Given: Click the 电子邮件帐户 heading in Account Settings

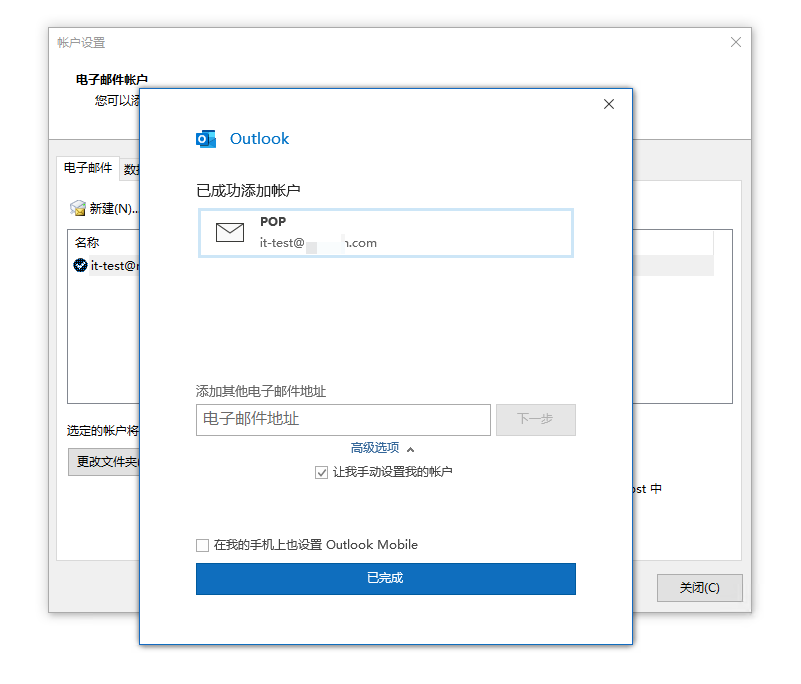Looking at the screenshot, I should click(x=112, y=80).
